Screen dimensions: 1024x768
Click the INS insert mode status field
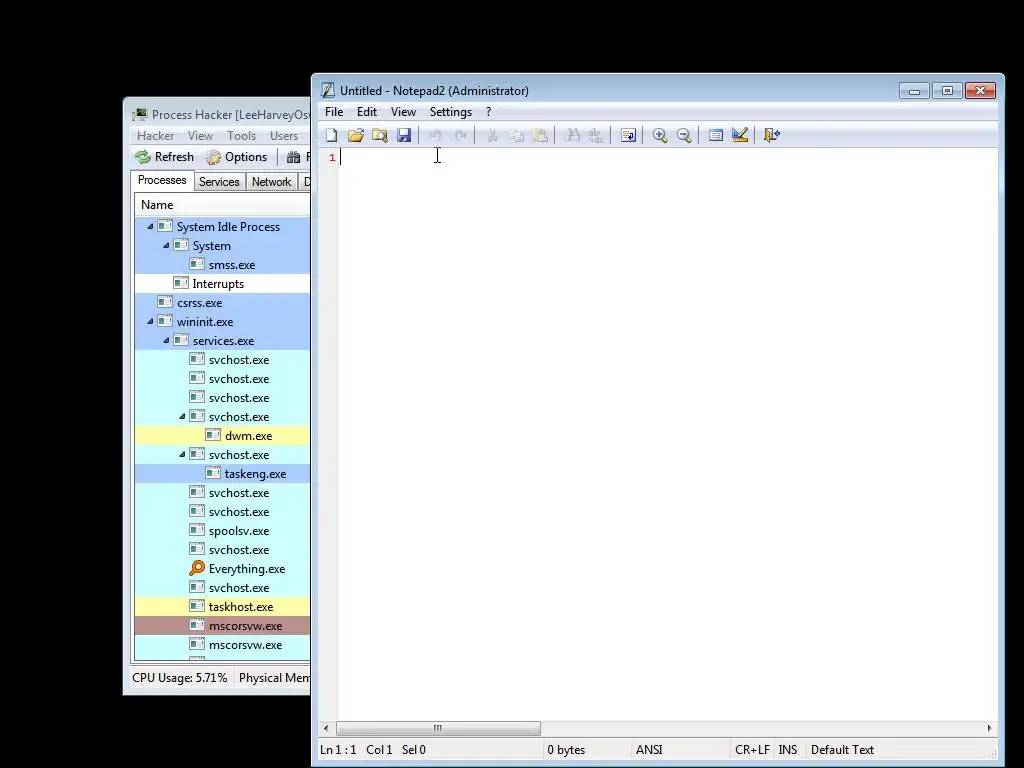(x=788, y=750)
